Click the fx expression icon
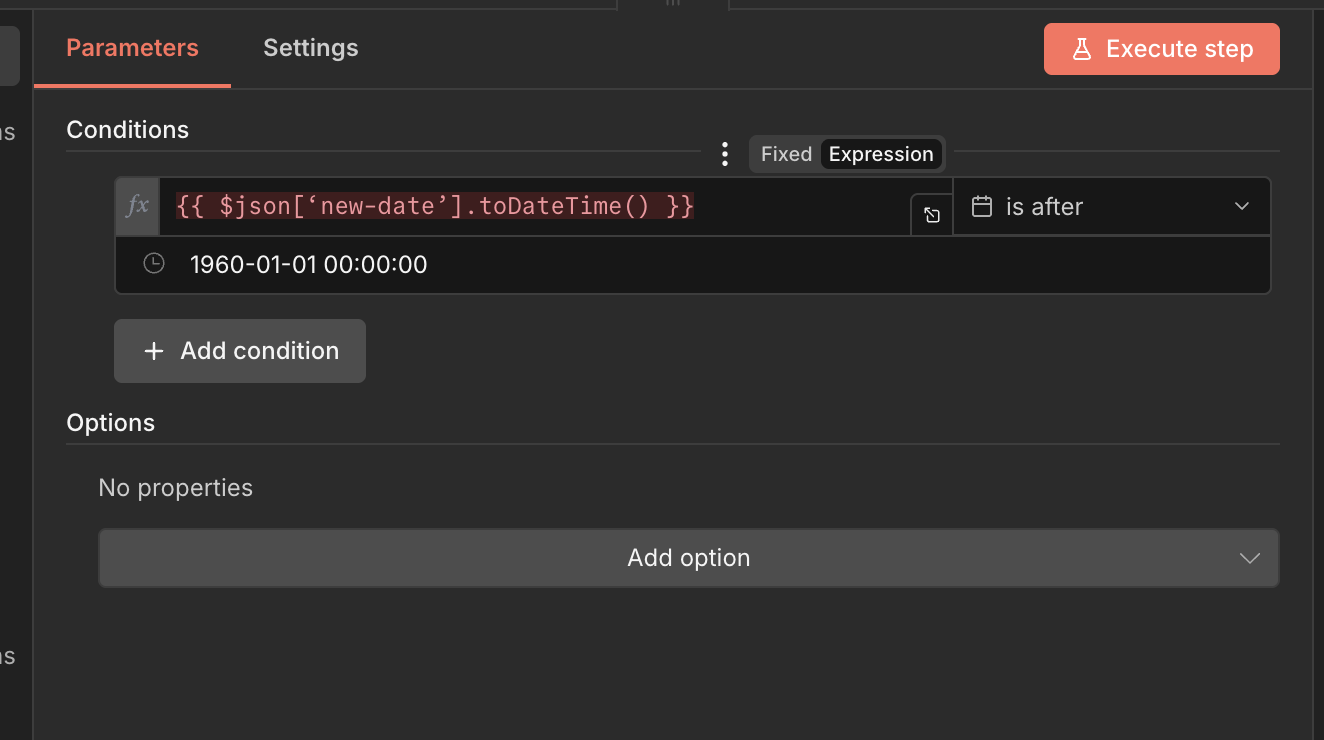 [x=137, y=206]
